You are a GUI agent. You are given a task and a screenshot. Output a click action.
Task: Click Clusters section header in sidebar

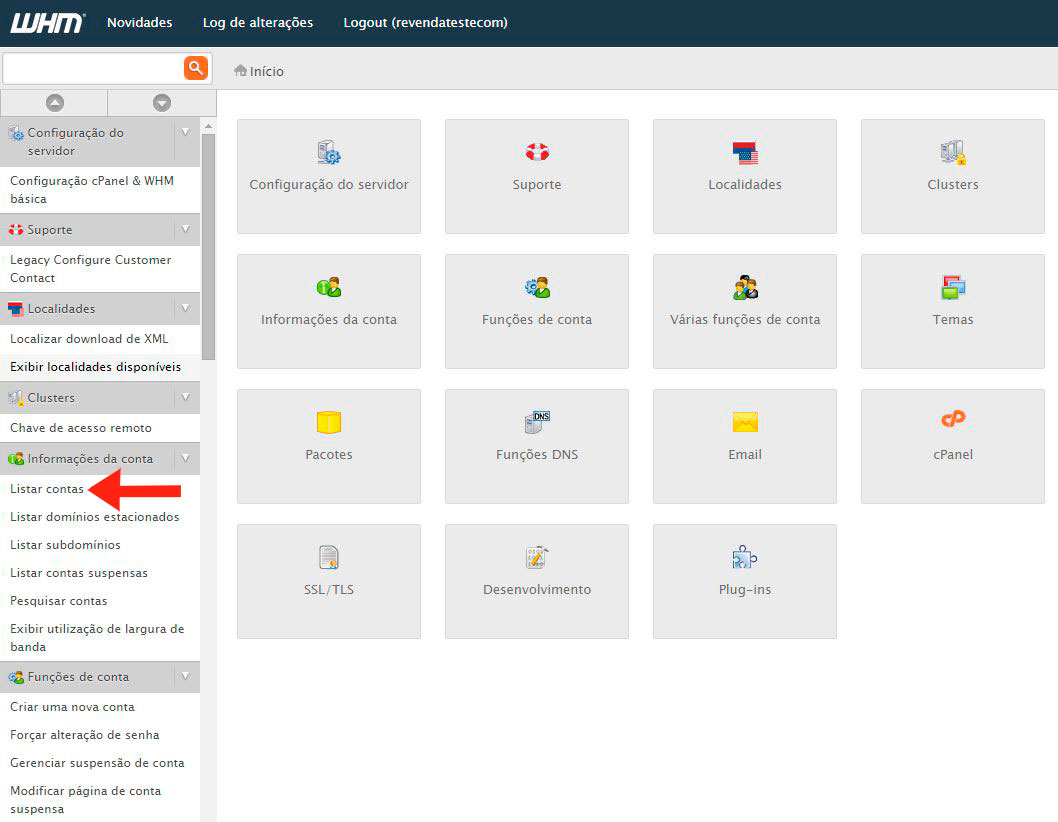point(100,398)
